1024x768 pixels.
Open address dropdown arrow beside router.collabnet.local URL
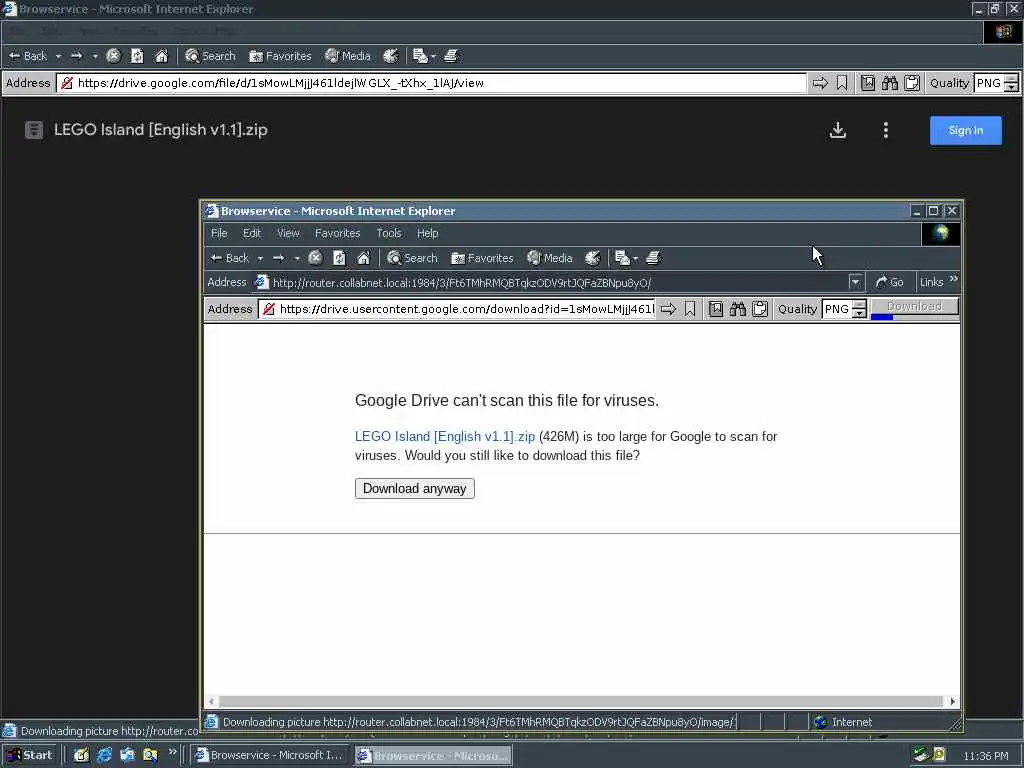pos(855,282)
